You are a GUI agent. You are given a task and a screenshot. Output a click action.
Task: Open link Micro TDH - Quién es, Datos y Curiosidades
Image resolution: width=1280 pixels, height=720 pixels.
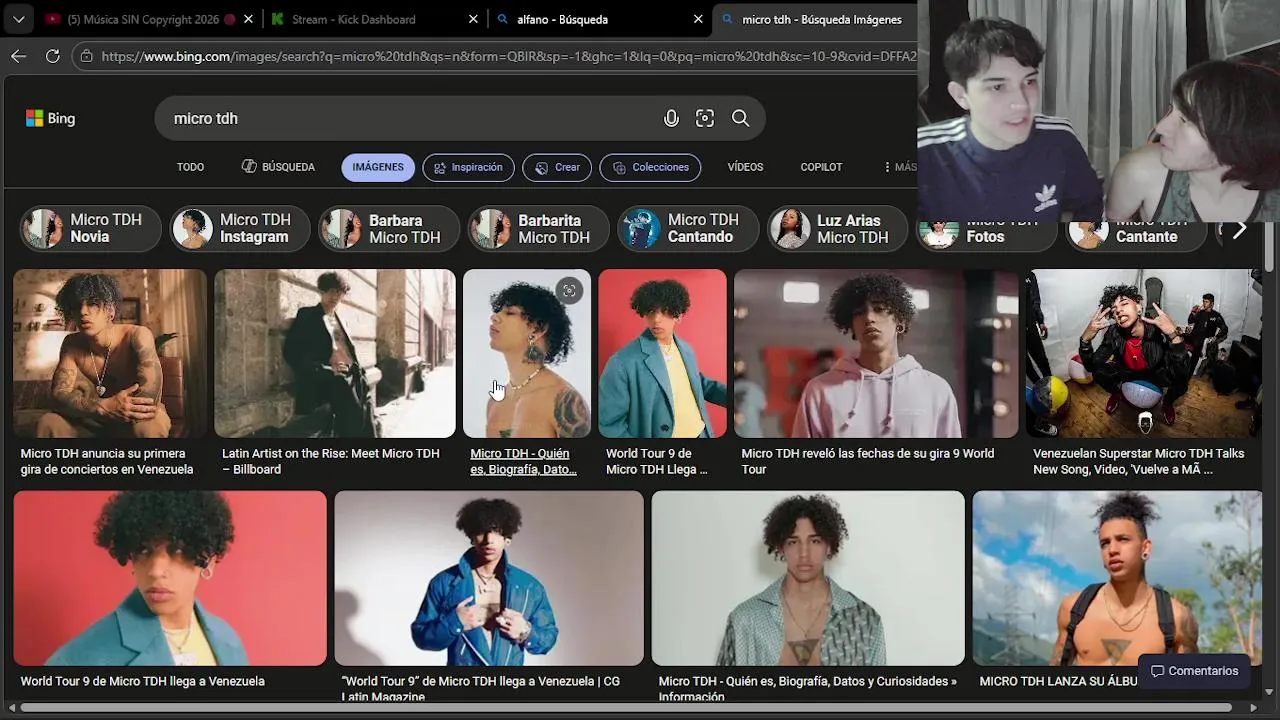click(x=808, y=689)
